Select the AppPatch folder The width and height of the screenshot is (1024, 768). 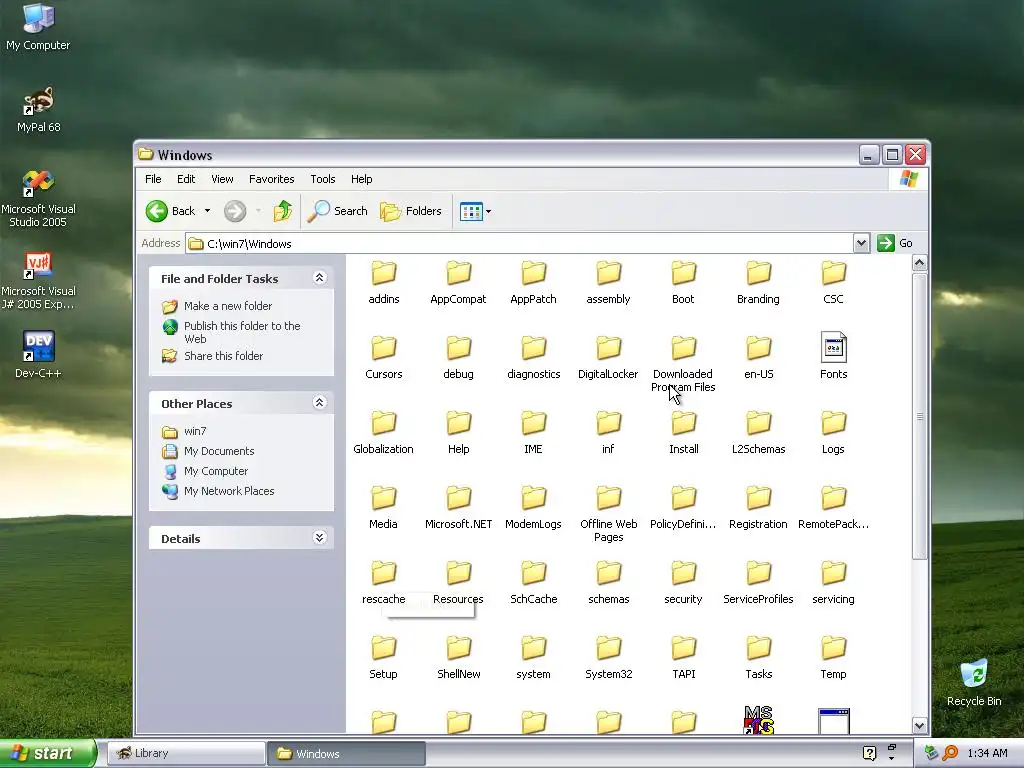(x=533, y=283)
